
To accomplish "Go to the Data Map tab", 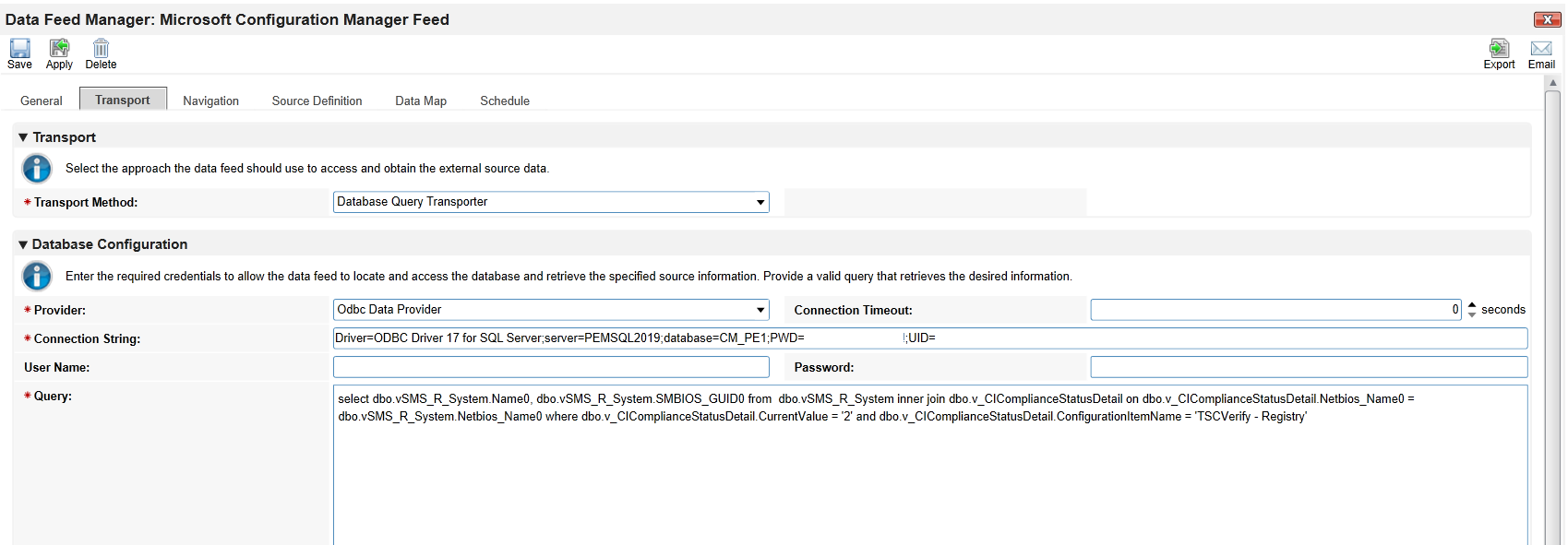I will click(421, 101).
